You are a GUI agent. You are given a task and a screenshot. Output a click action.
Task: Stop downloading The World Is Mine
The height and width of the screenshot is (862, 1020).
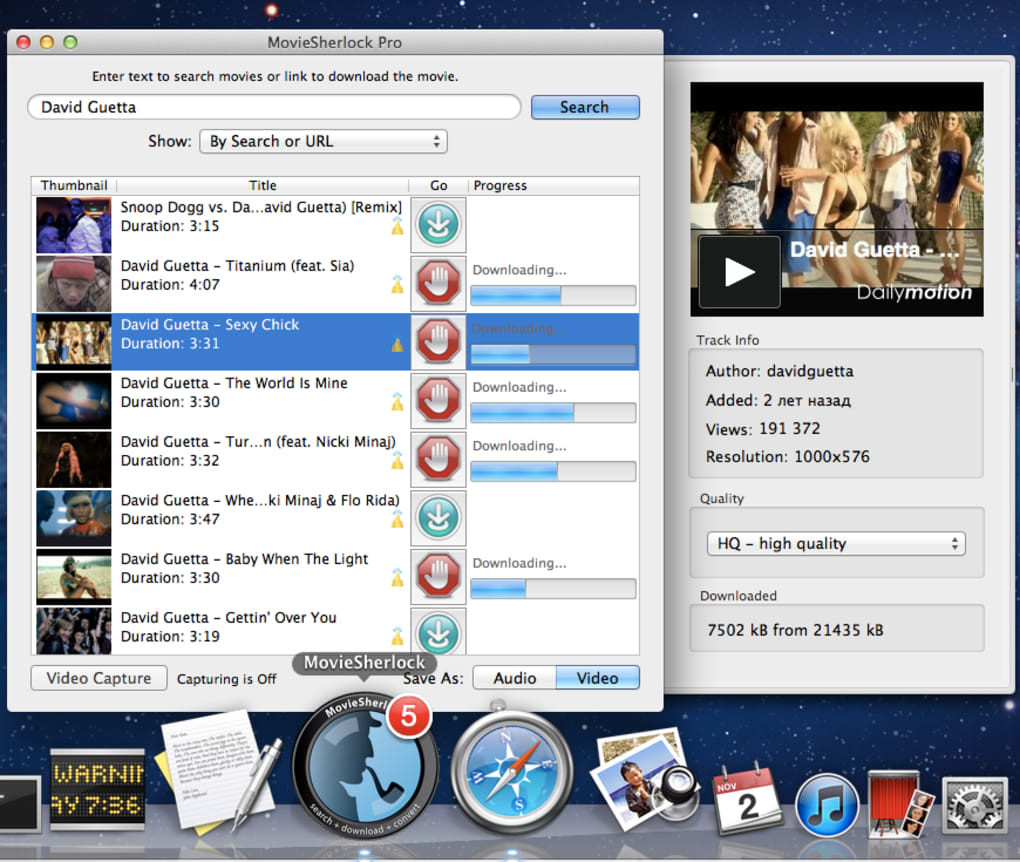pyautogui.click(x=438, y=400)
